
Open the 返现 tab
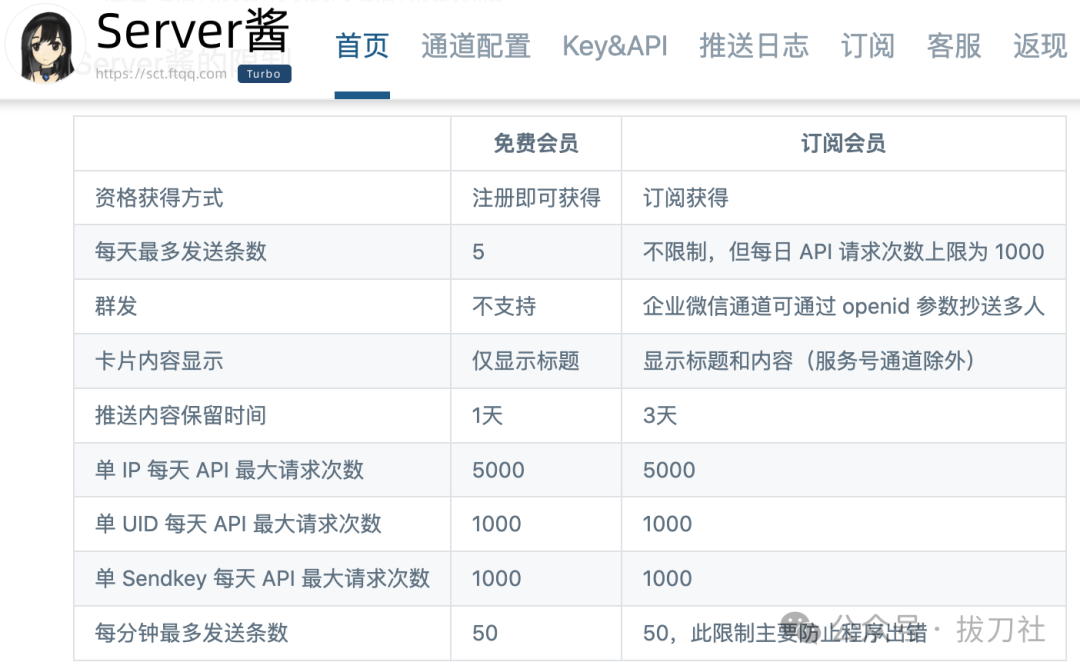(x=1040, y=46)
